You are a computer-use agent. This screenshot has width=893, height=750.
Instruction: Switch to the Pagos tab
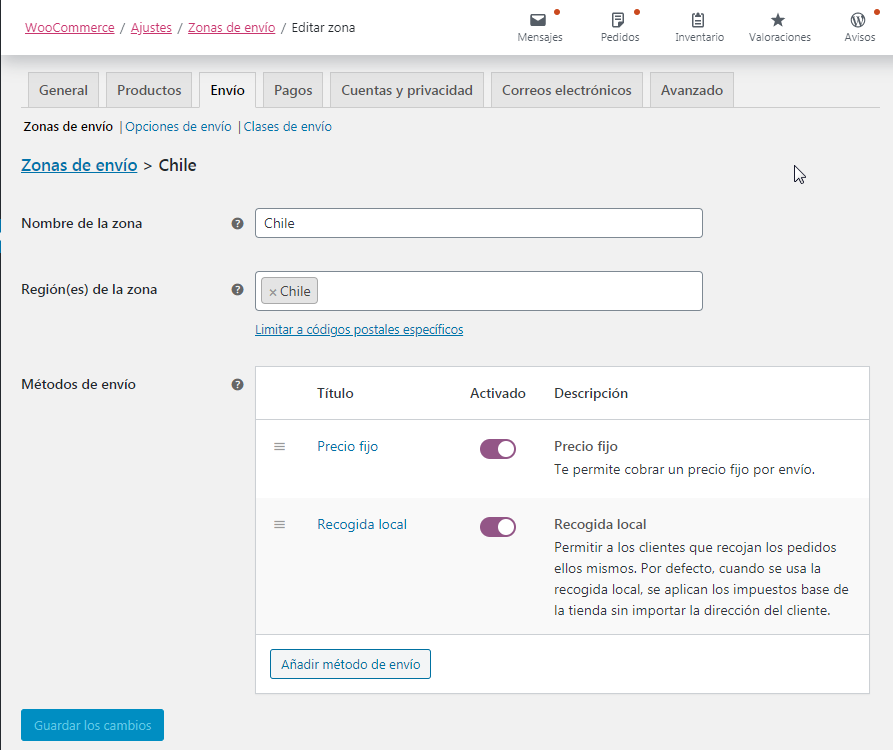pos(293,90)
